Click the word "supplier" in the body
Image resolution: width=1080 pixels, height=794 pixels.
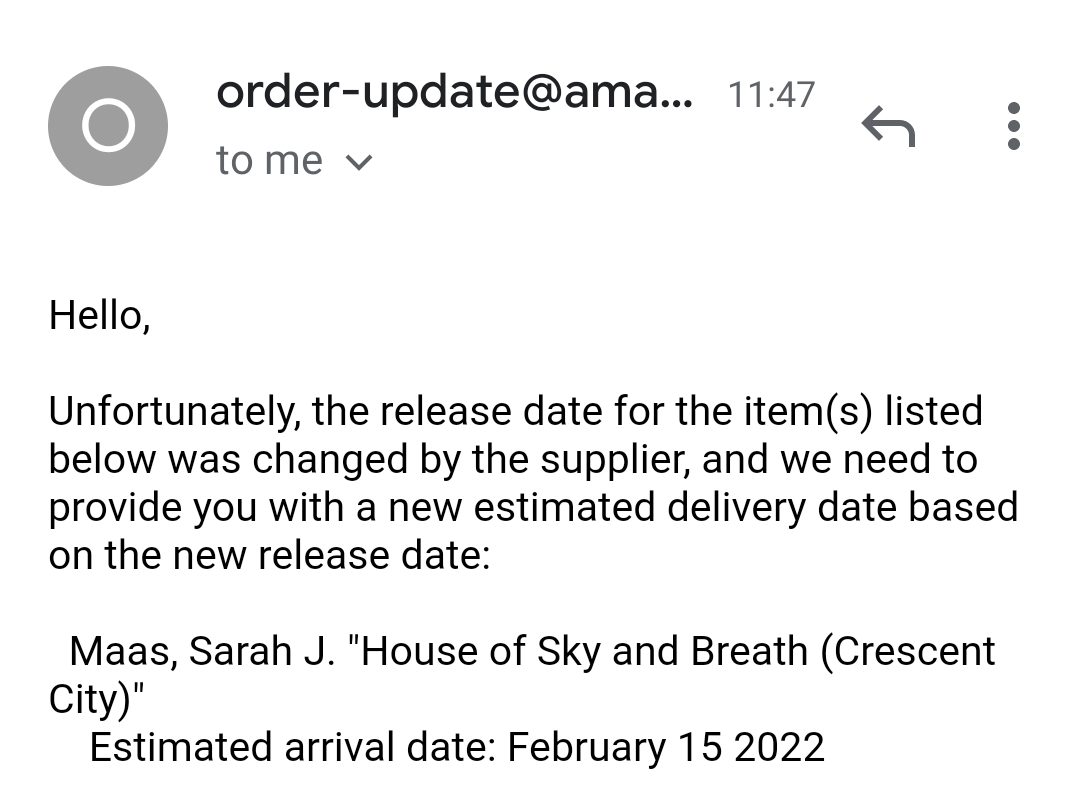click(596, 458)
